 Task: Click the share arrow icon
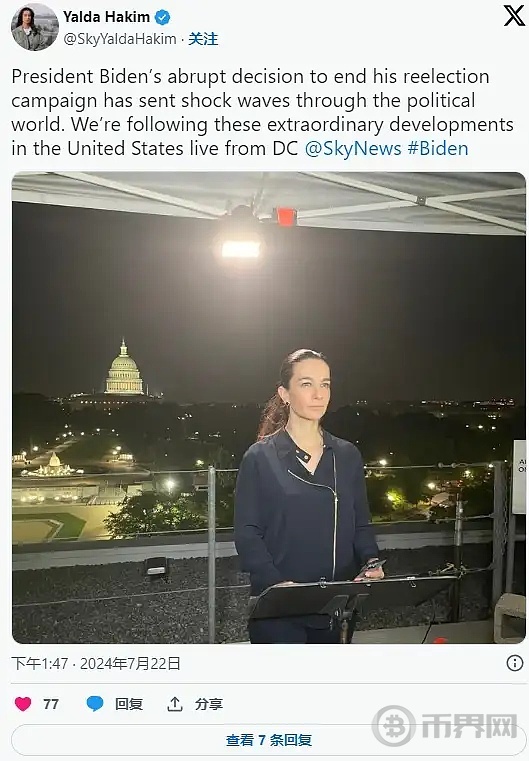point(175,704)
